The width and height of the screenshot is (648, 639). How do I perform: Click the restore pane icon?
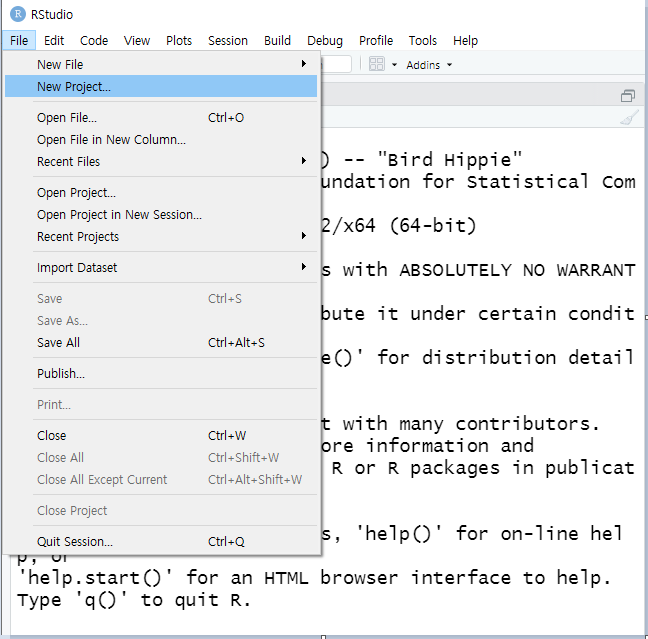pos(628,96)
